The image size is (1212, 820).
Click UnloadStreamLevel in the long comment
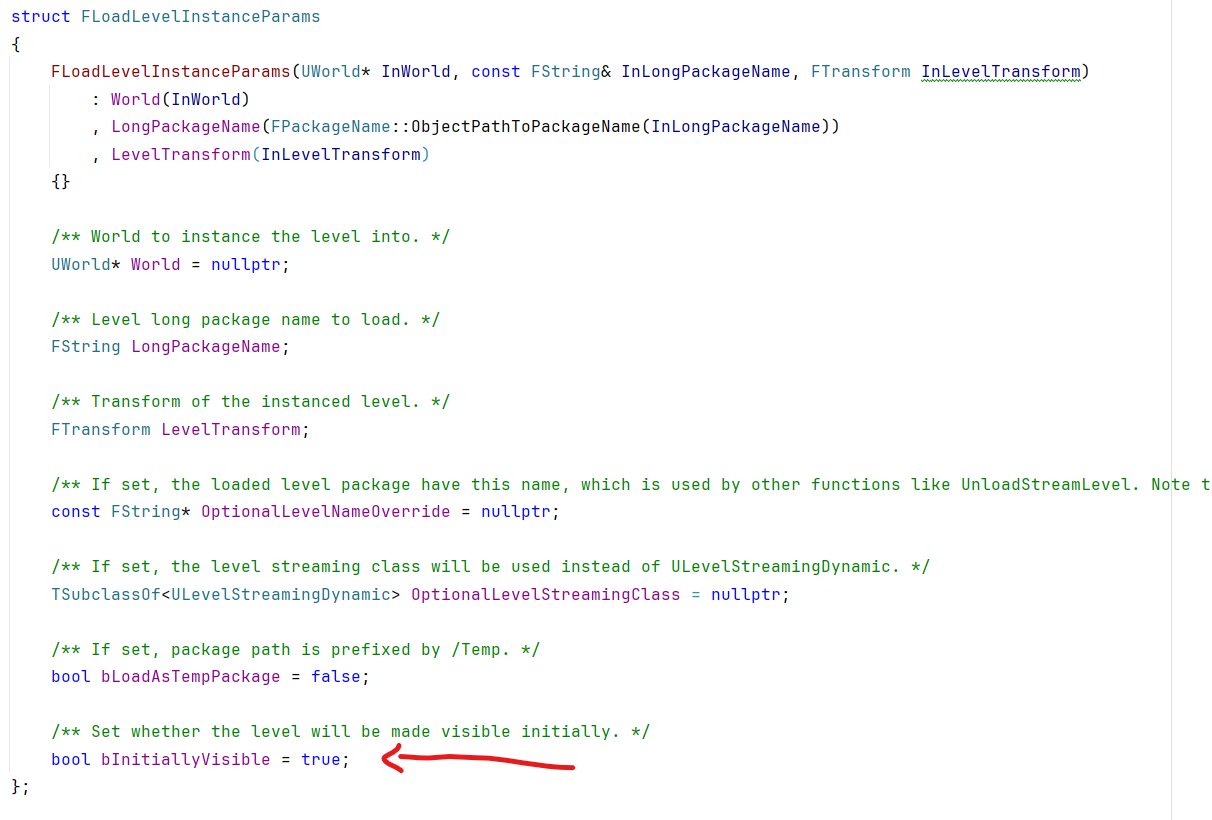pos(1046,484)
